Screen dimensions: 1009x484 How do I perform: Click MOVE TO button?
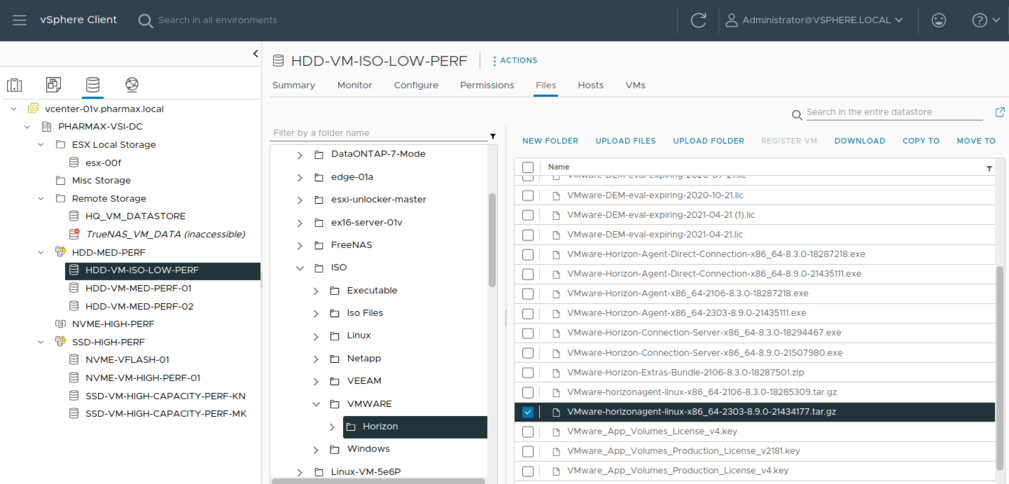(x=976, y=141)
